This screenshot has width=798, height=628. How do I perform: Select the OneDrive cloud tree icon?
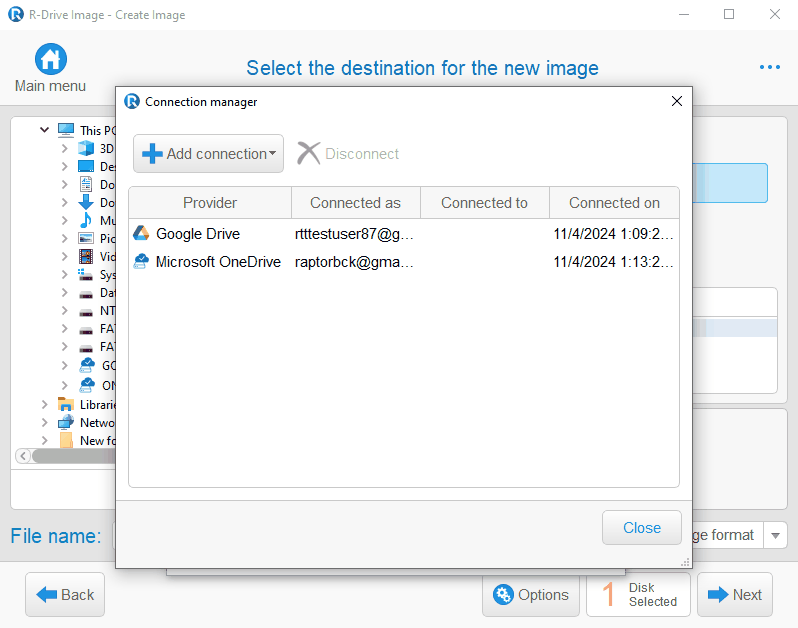[x=87, y=385]
